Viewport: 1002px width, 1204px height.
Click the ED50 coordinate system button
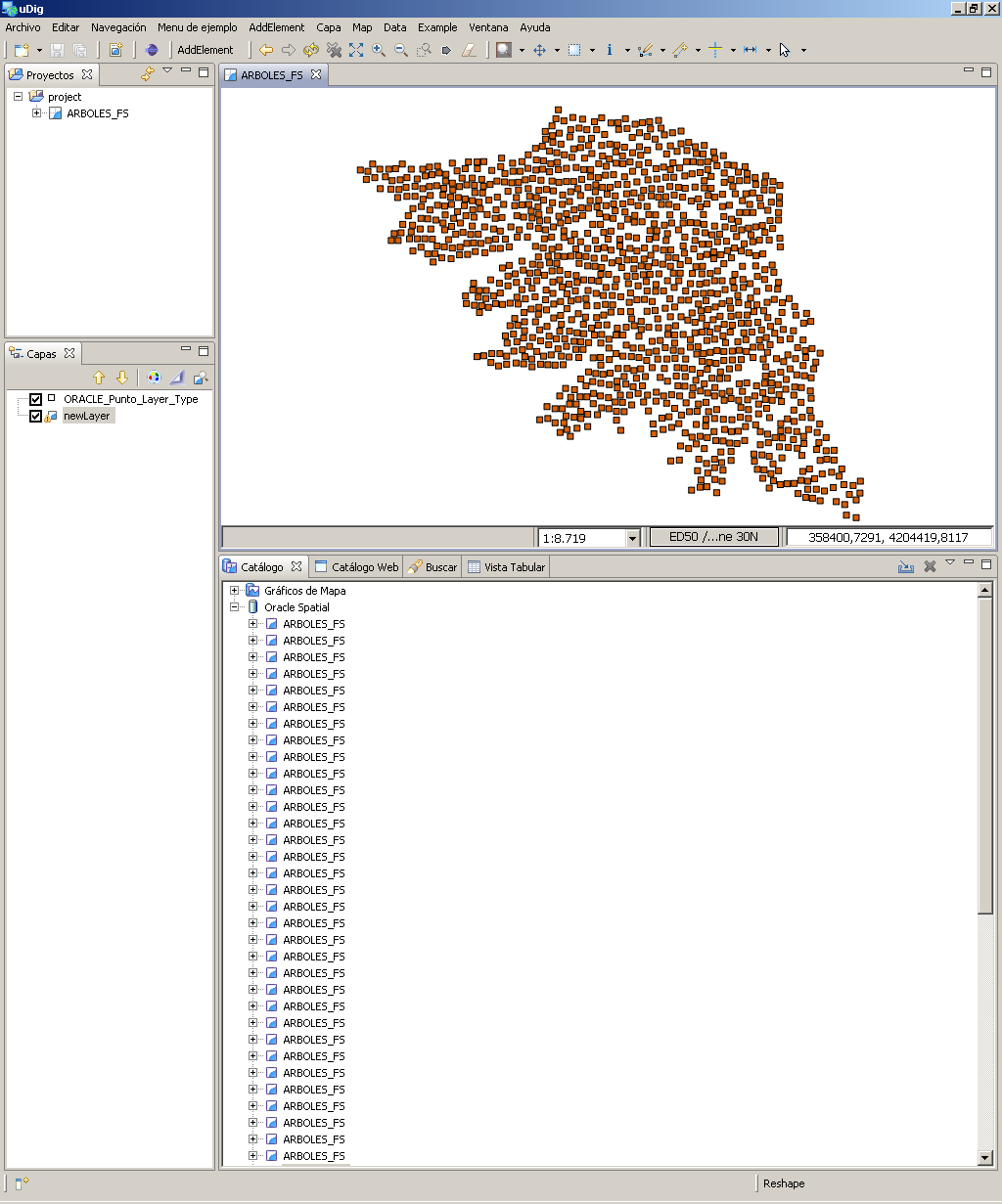(x=715, y=537)
